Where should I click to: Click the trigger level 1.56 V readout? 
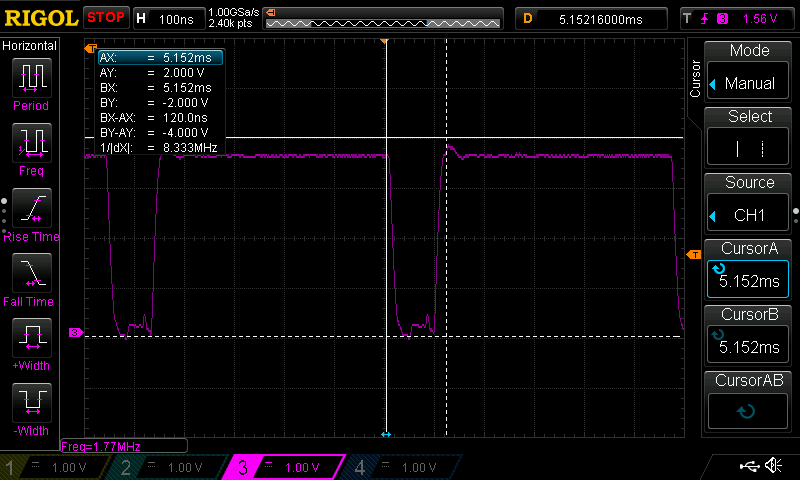pyautogui.click(x=760, y=19)
